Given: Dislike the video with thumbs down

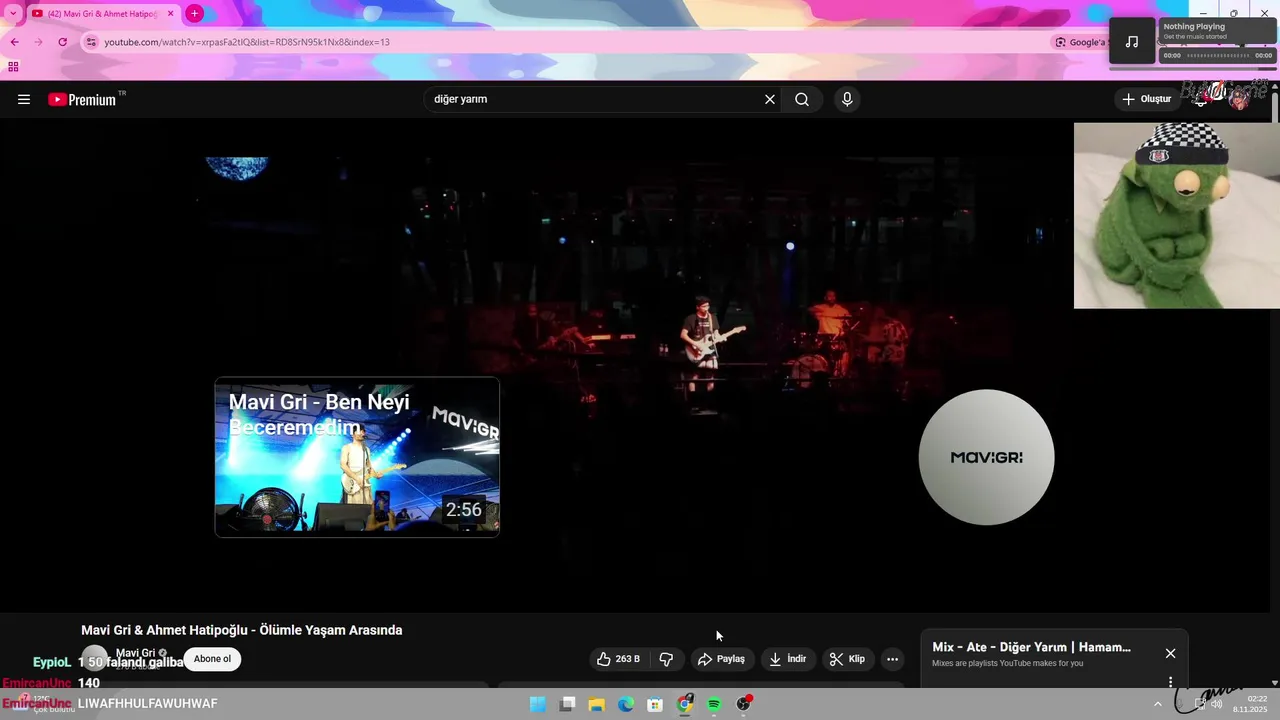Looking at the screenshot, I should pyautogui.click(x=666, y=659).
